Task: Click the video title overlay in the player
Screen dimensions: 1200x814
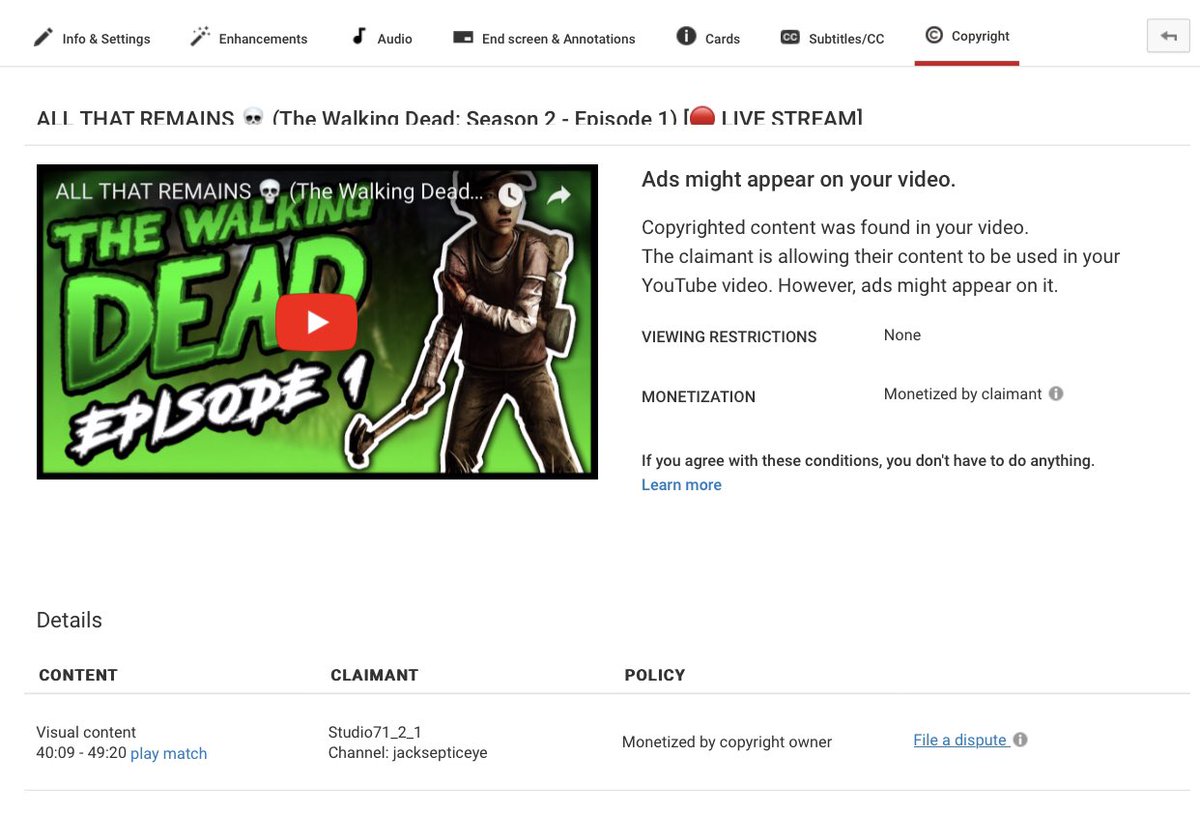Action: pyautogui.click(x=270, y=191)
